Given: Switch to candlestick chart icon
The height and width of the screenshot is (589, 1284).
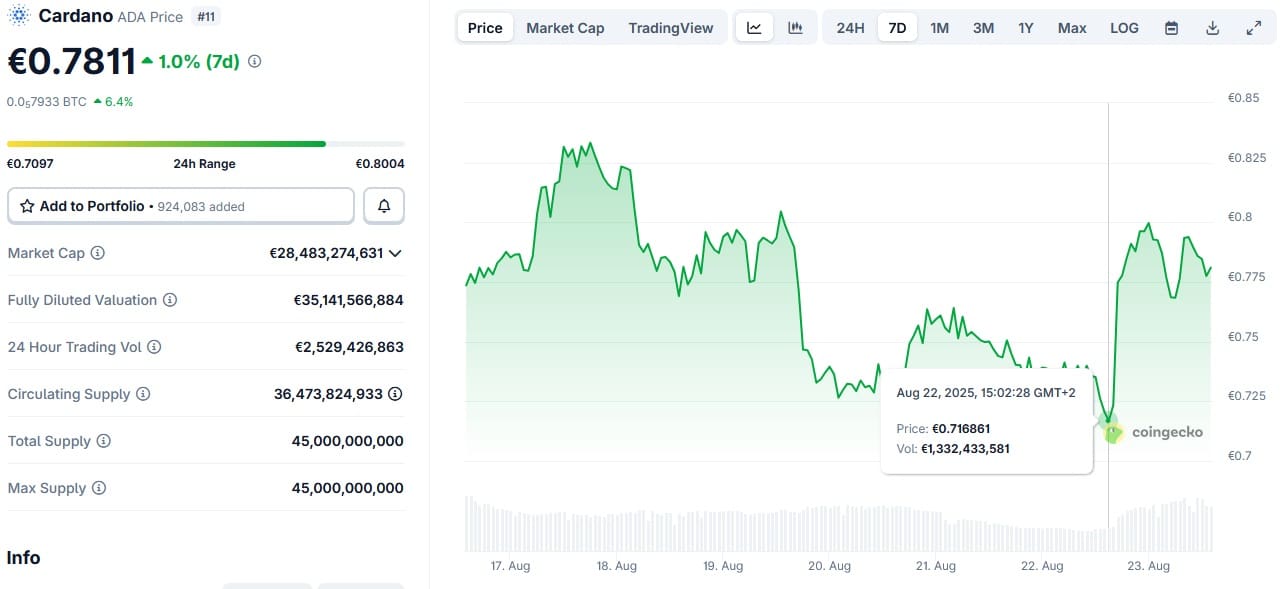Looking at the screenshot, I should tap(795, 28).
